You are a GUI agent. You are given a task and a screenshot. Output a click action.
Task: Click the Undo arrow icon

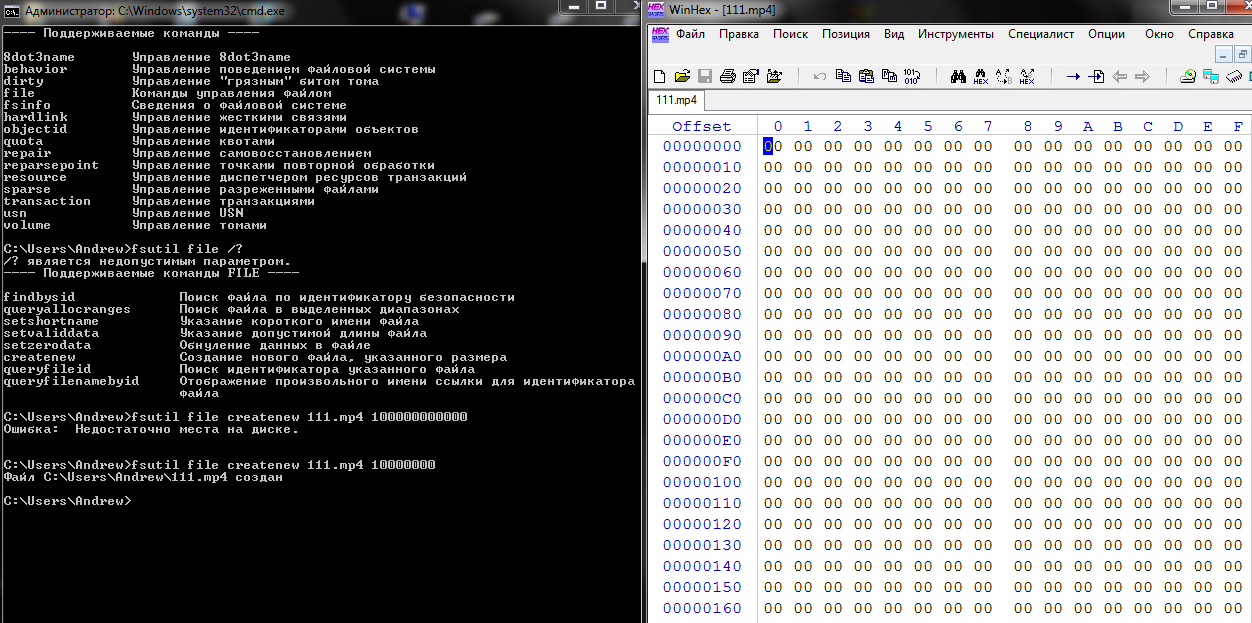click(x=819, y=76)
